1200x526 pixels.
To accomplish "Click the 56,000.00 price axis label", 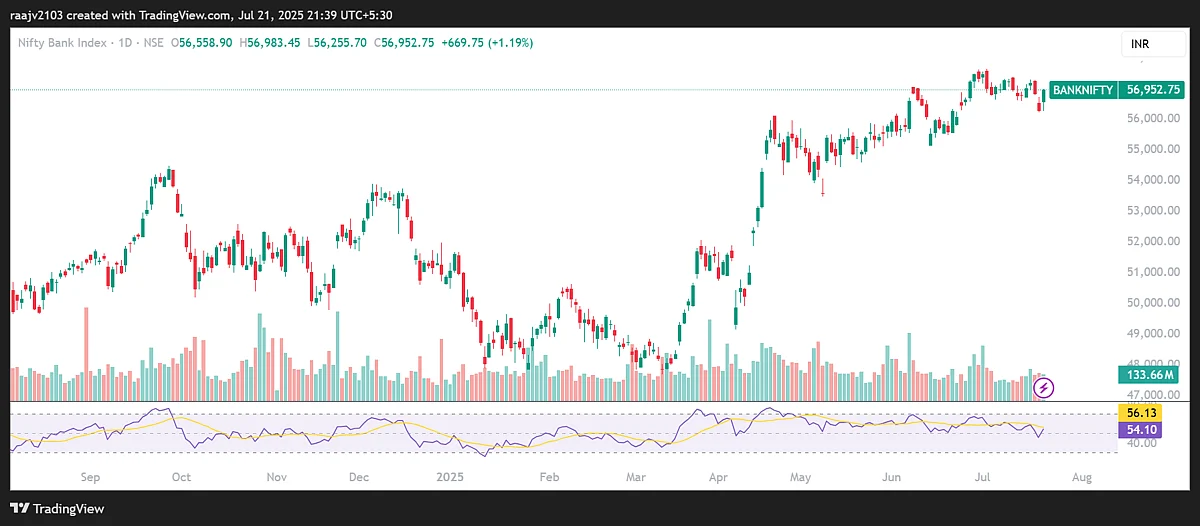I will tap(1153, 118).
